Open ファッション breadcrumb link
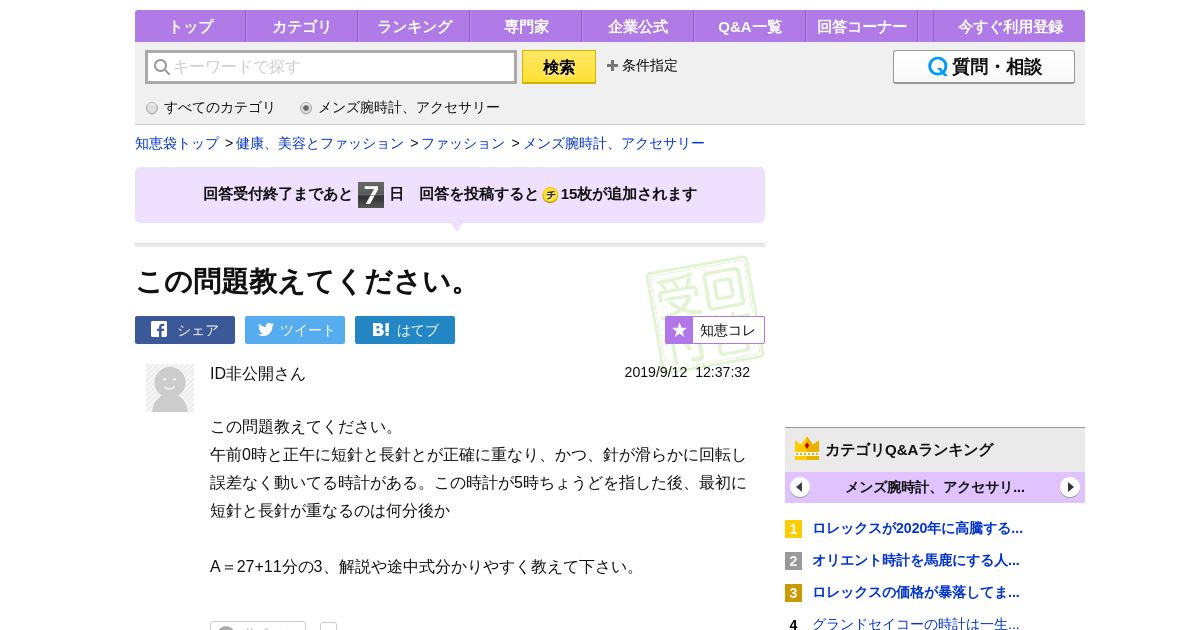The image size is (1200, 630). (463, 143)
